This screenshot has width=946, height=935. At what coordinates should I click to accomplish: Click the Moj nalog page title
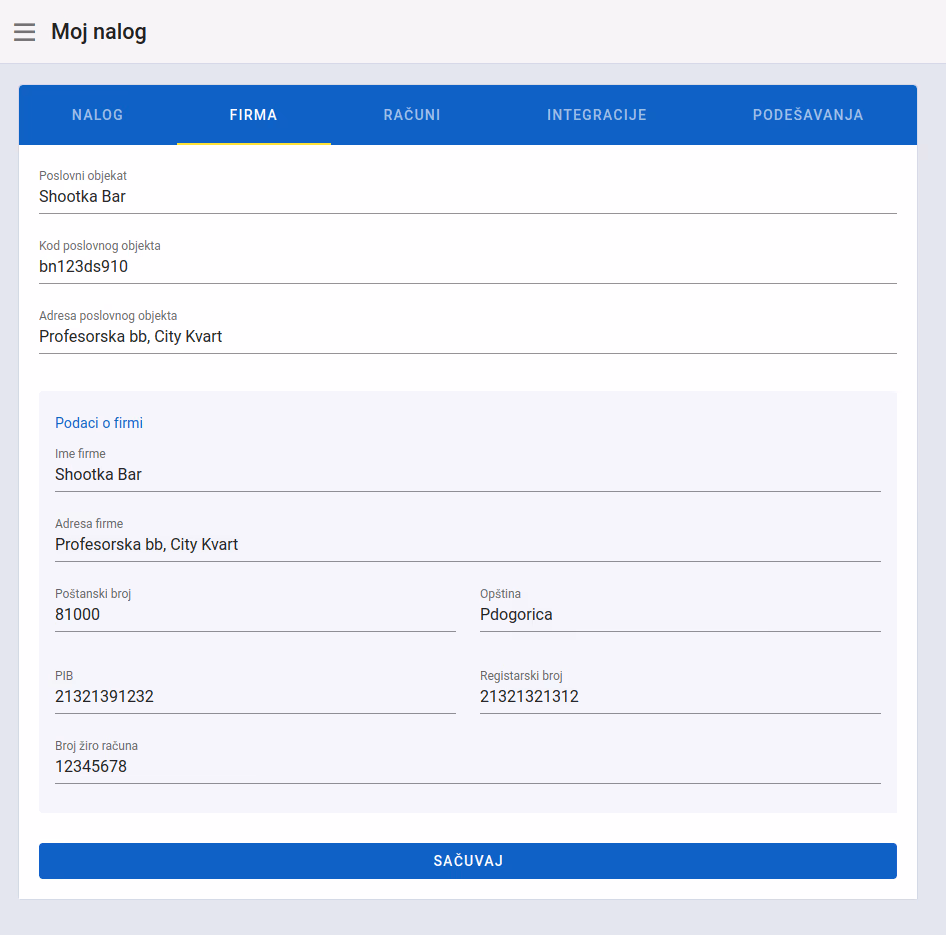(99, 31)
